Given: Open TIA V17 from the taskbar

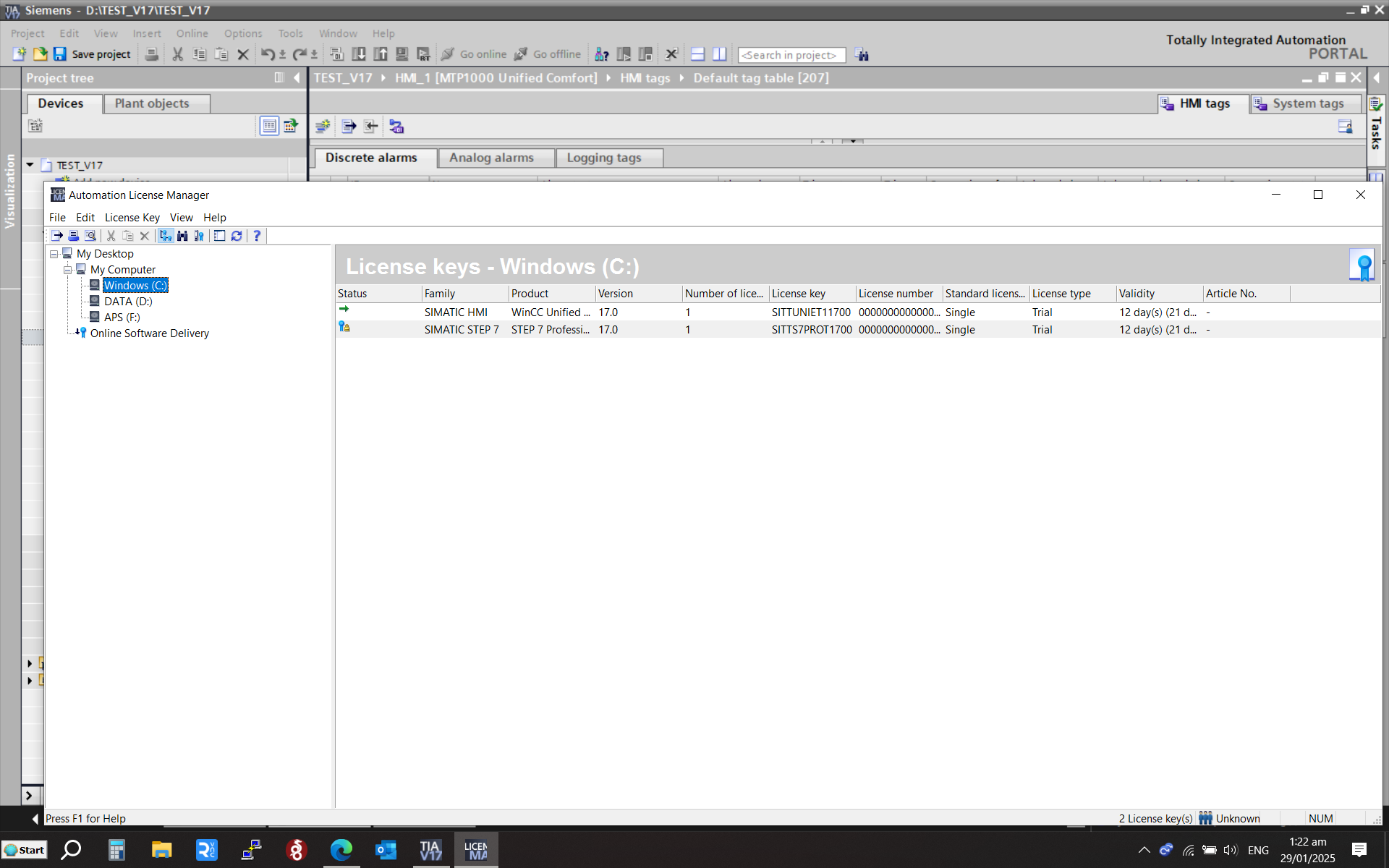Looking at the screenshot, I should pos(430,850).
